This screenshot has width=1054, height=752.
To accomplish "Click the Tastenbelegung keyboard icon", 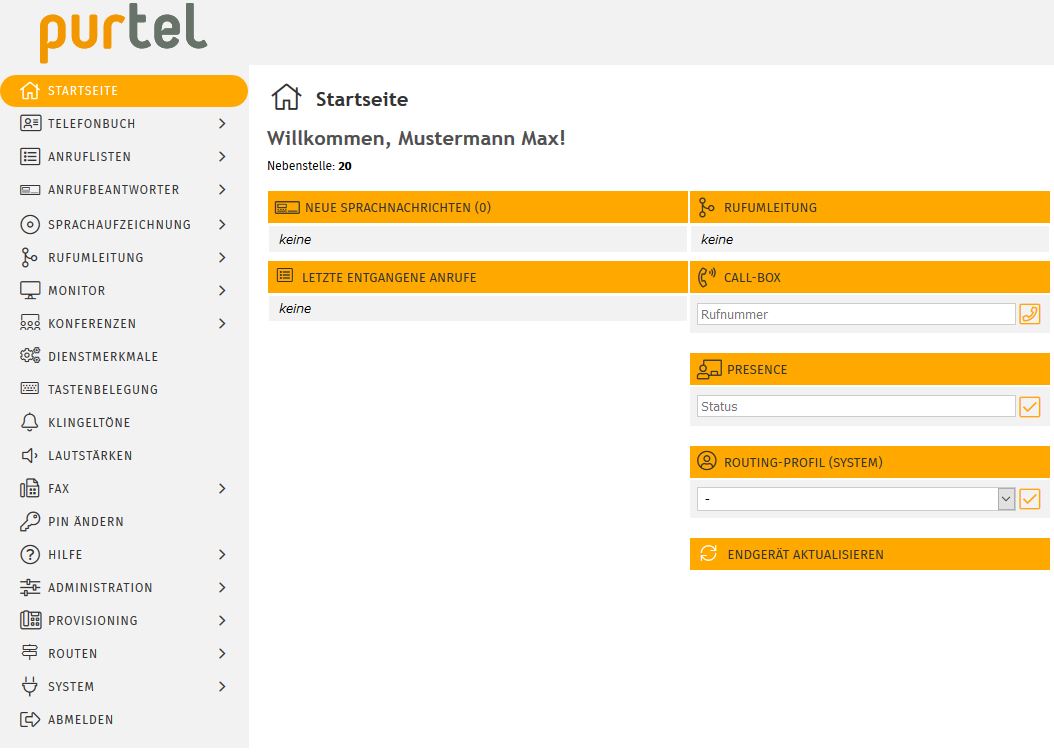I will 30,389.
